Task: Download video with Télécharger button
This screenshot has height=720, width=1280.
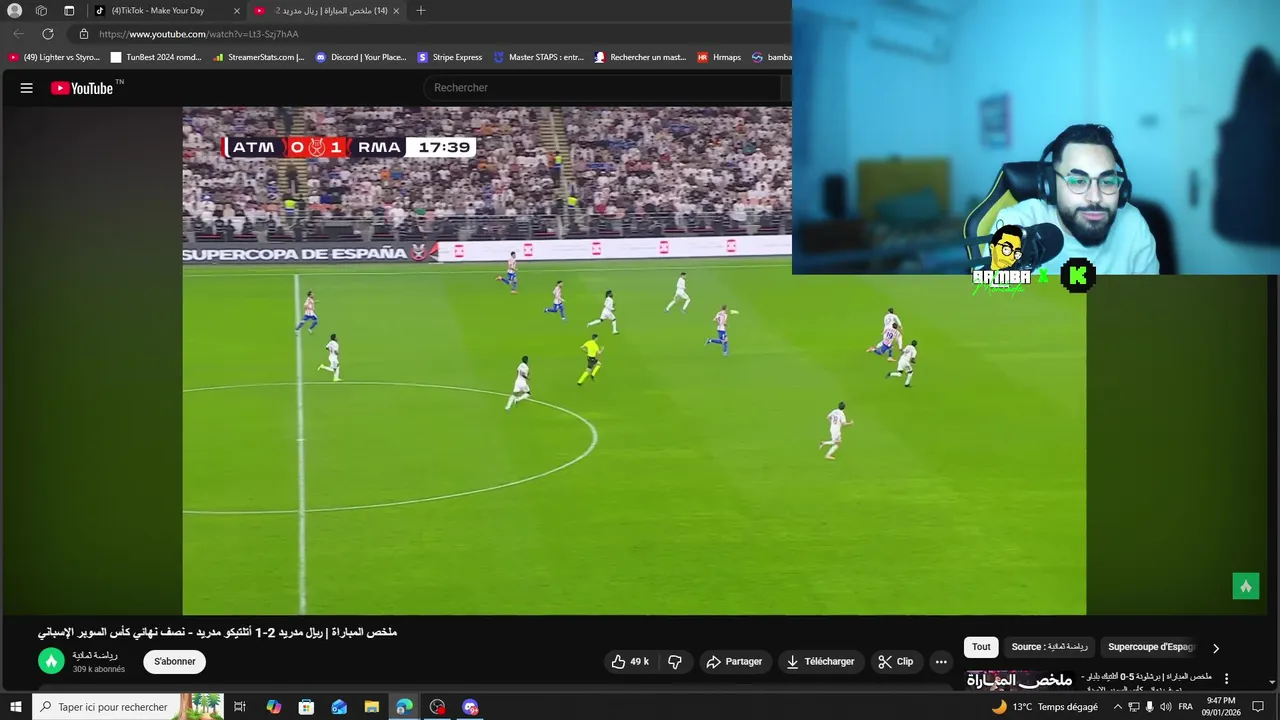Action: point(820,662)
